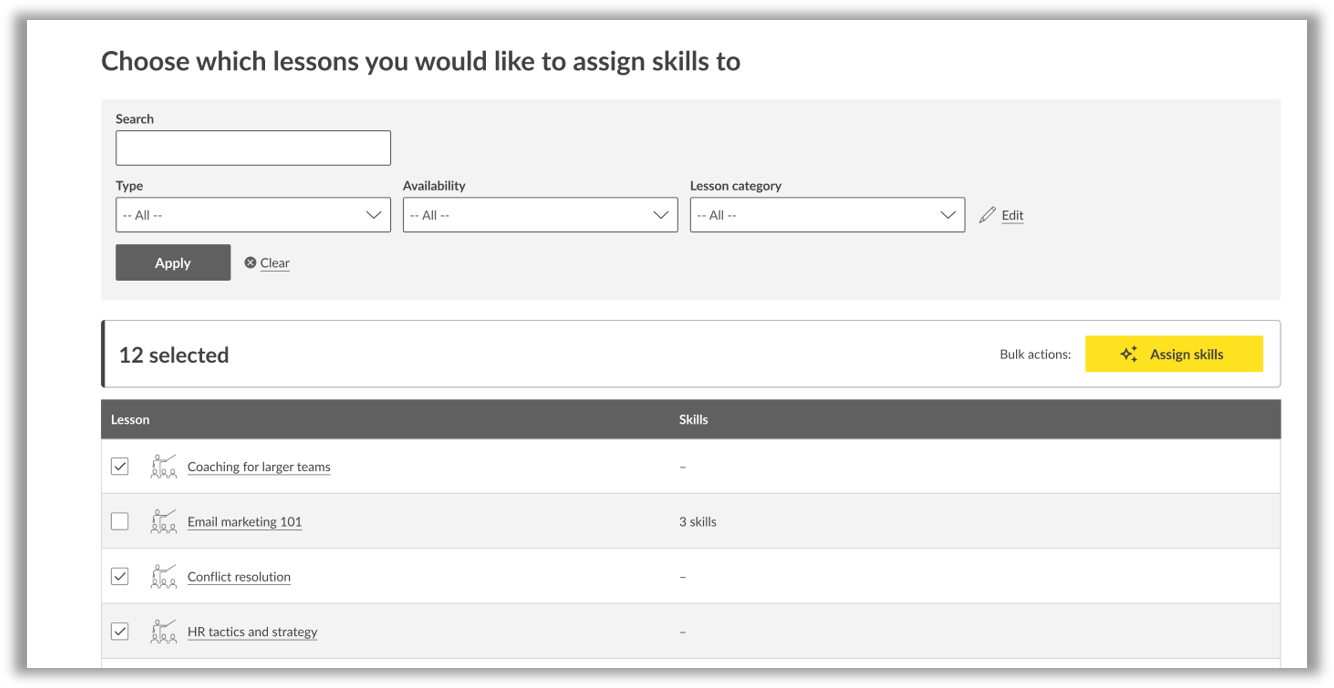
Task: Deselect HR tactics and strategy
Action: pyautogui.click(x=120, y=631)
